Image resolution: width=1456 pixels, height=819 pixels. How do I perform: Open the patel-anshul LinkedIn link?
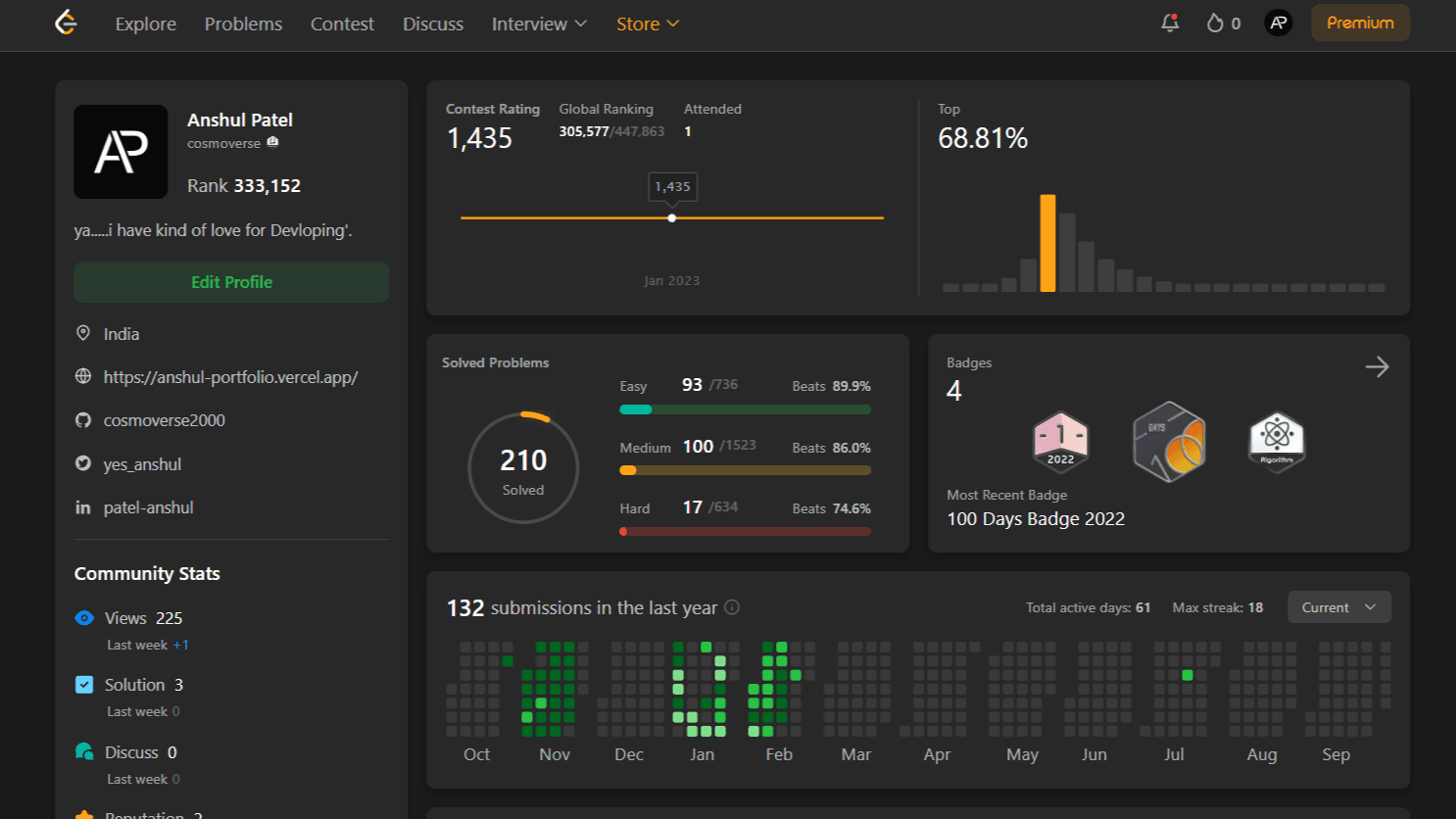(149, 507)
